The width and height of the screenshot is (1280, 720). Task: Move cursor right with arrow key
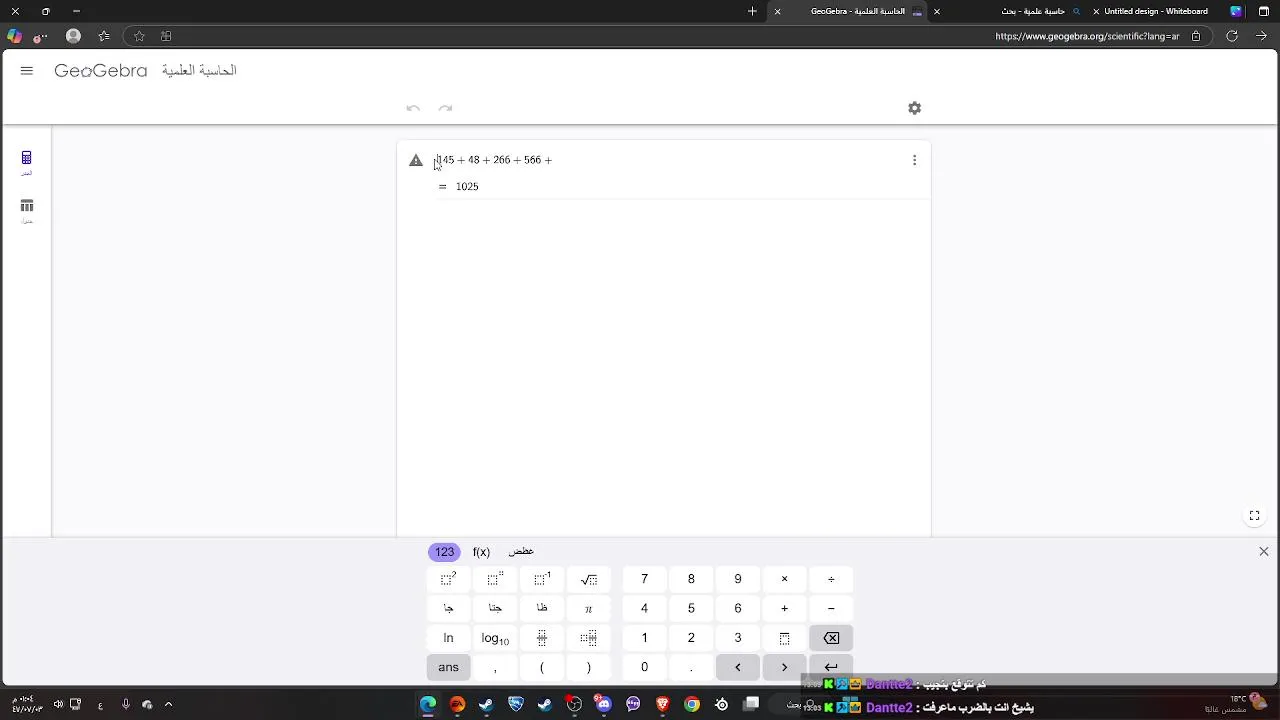(x=784, y=667)
